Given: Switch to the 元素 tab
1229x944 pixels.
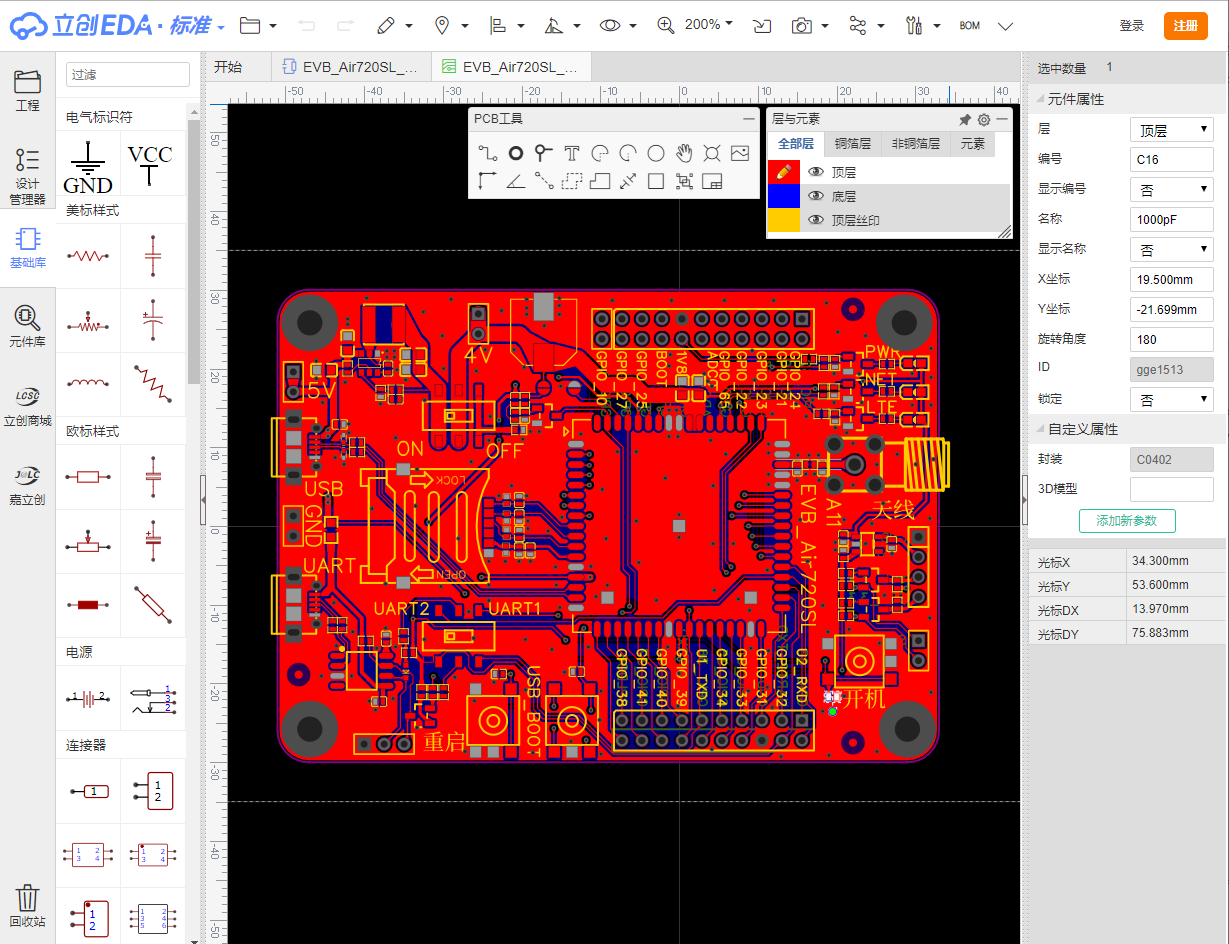Looking at the screenshot, I should [x=973, y=144].
